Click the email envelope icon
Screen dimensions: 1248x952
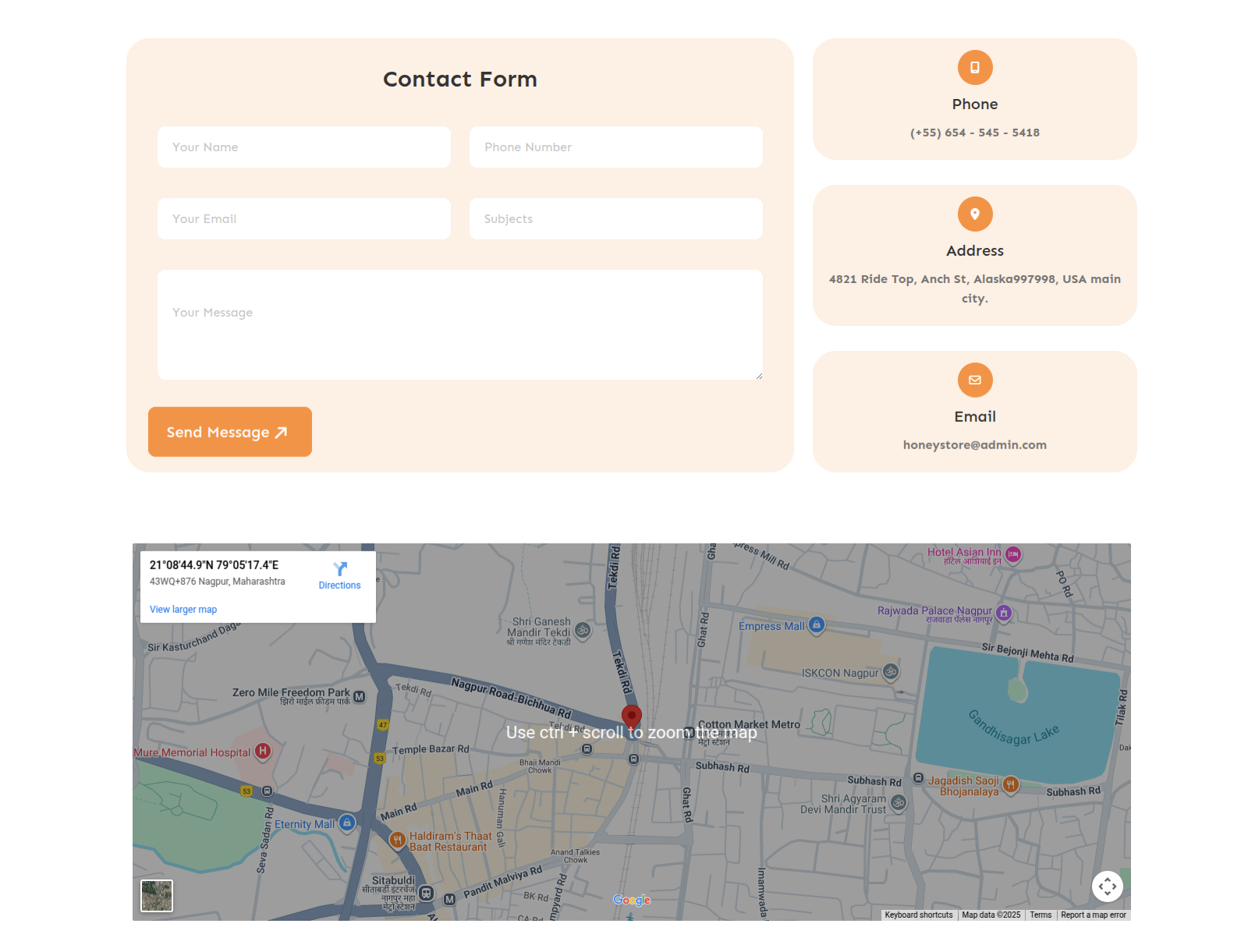pyautogui.click(x=974, y=380)
